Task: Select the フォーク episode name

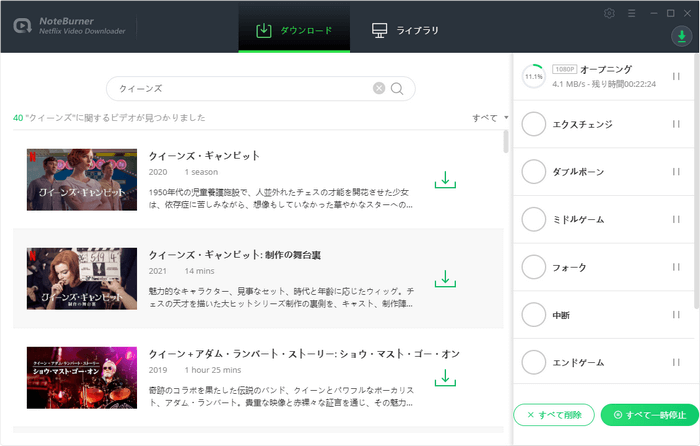Action: 569,267
